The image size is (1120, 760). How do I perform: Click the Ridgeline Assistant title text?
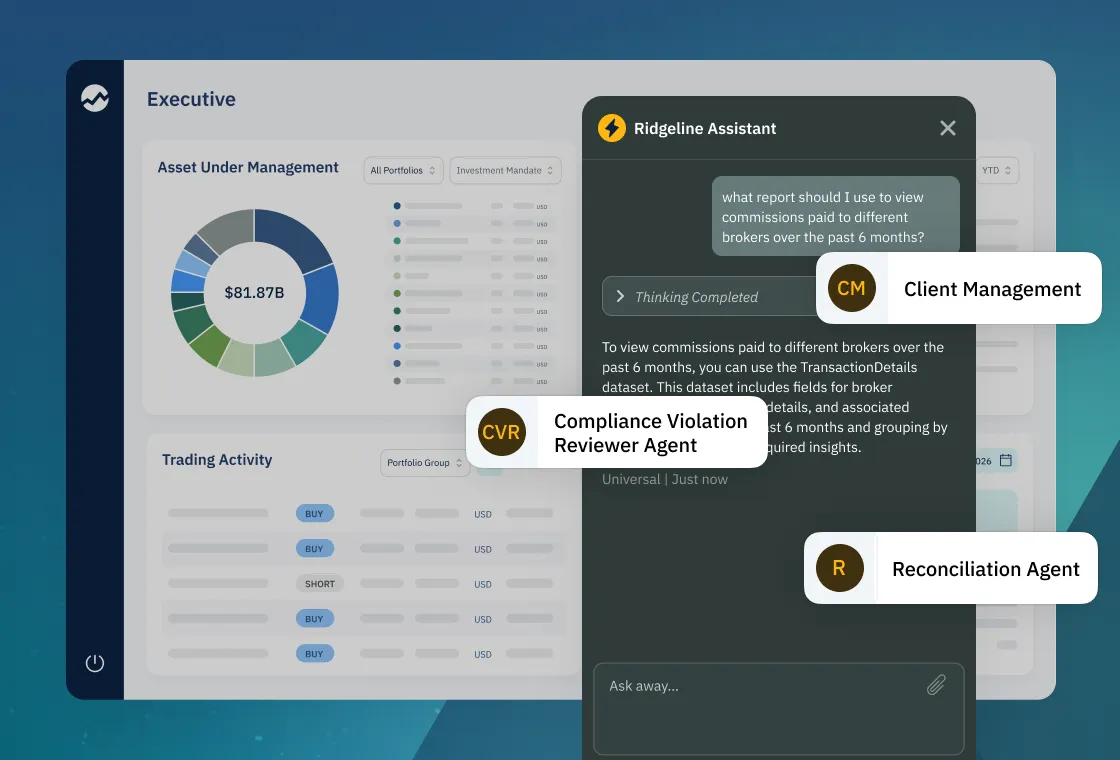click(x=705, y=129)
